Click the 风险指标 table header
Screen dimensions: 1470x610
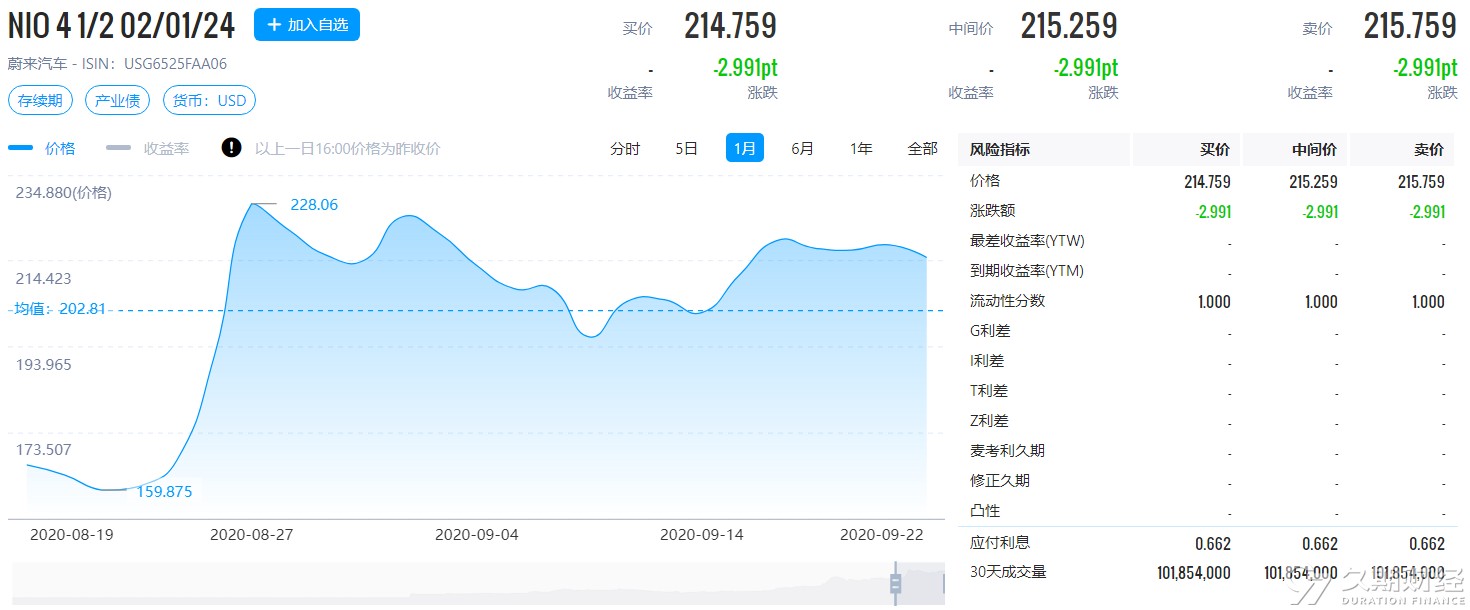[x=1000, y=149]
